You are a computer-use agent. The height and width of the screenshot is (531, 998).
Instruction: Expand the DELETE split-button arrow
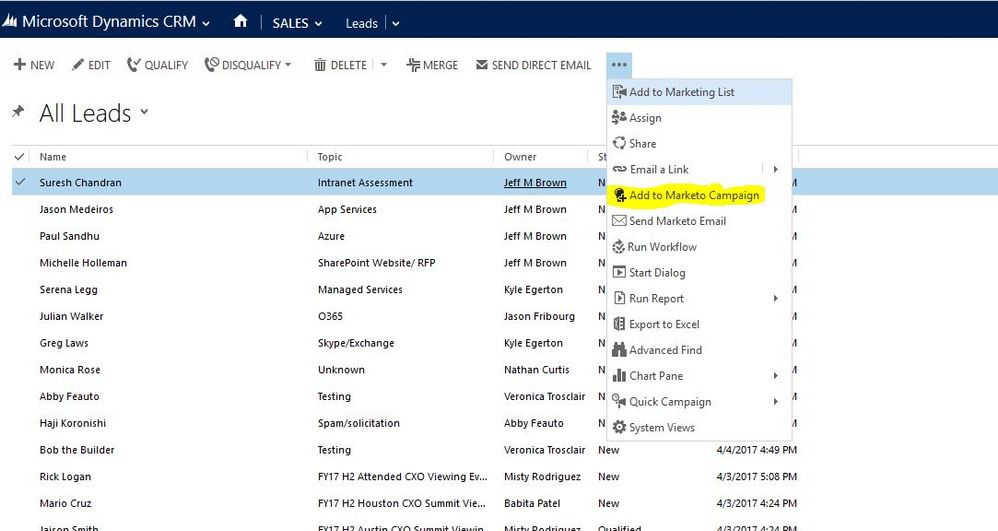coord(384,65)
